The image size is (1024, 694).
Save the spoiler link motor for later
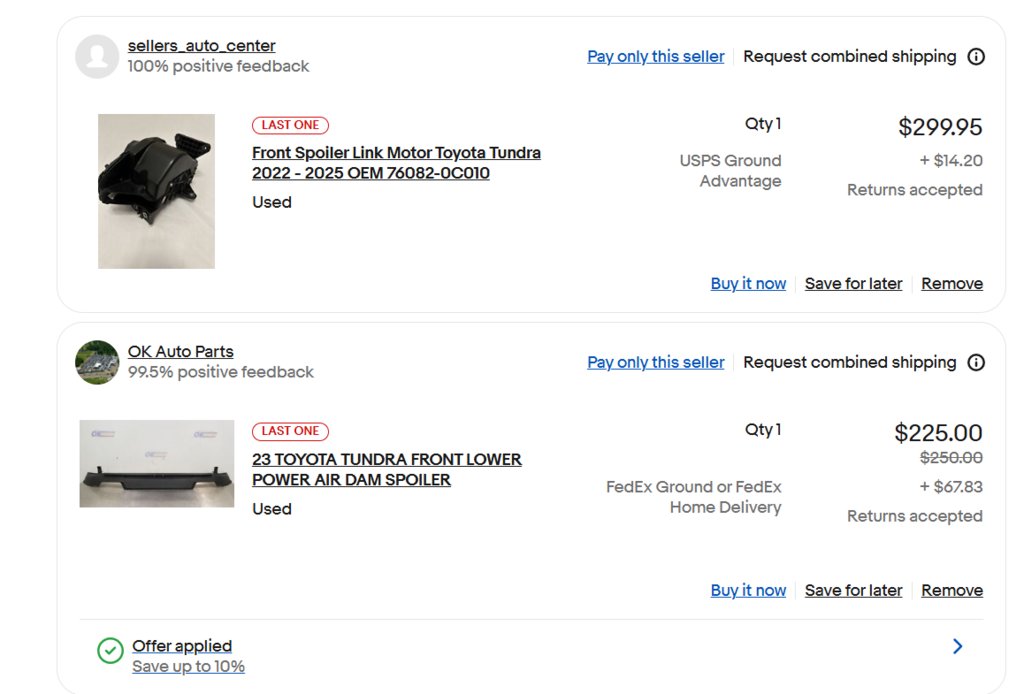pos(854,283)
